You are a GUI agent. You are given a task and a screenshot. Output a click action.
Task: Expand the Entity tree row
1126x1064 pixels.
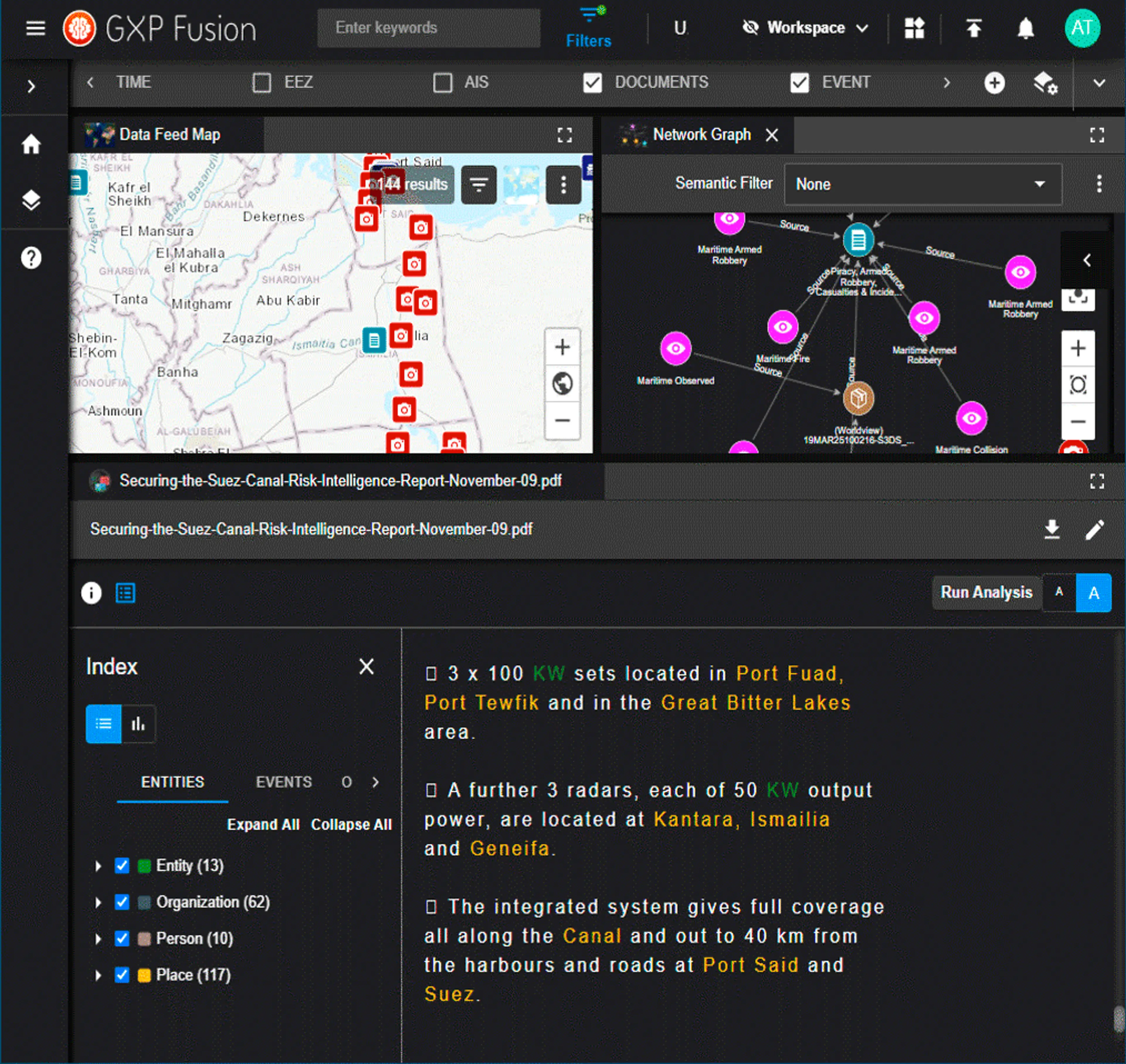[x=98, y=866]
